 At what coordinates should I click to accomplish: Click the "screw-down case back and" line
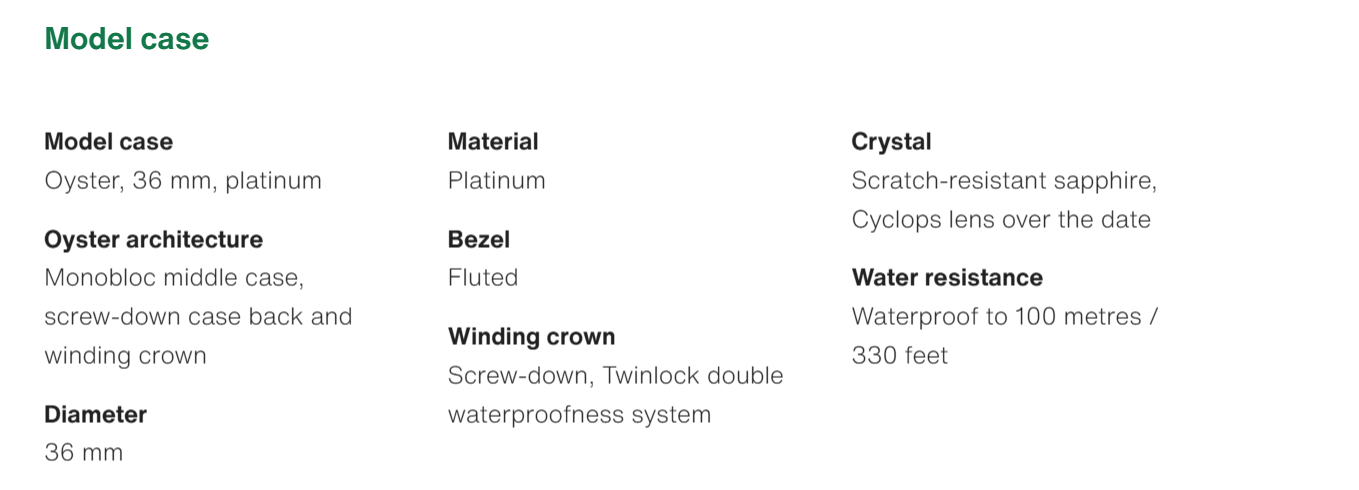coord(198,316)
